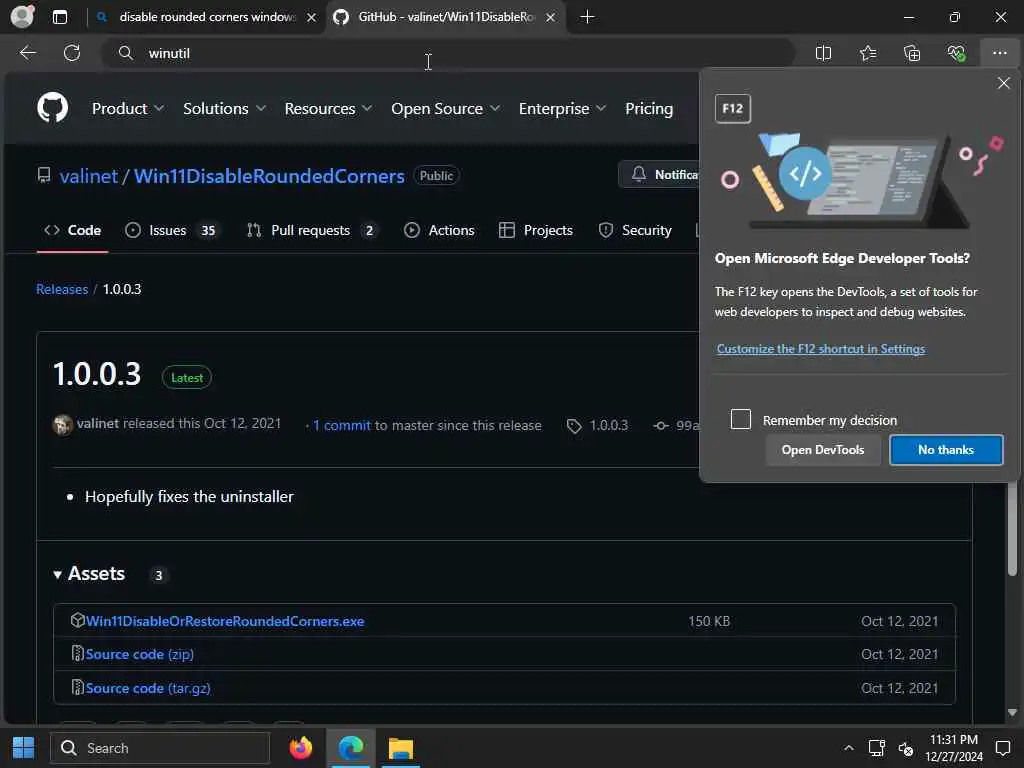
Task: Switch to the Security tab
Action: click(x=635, y=230)
